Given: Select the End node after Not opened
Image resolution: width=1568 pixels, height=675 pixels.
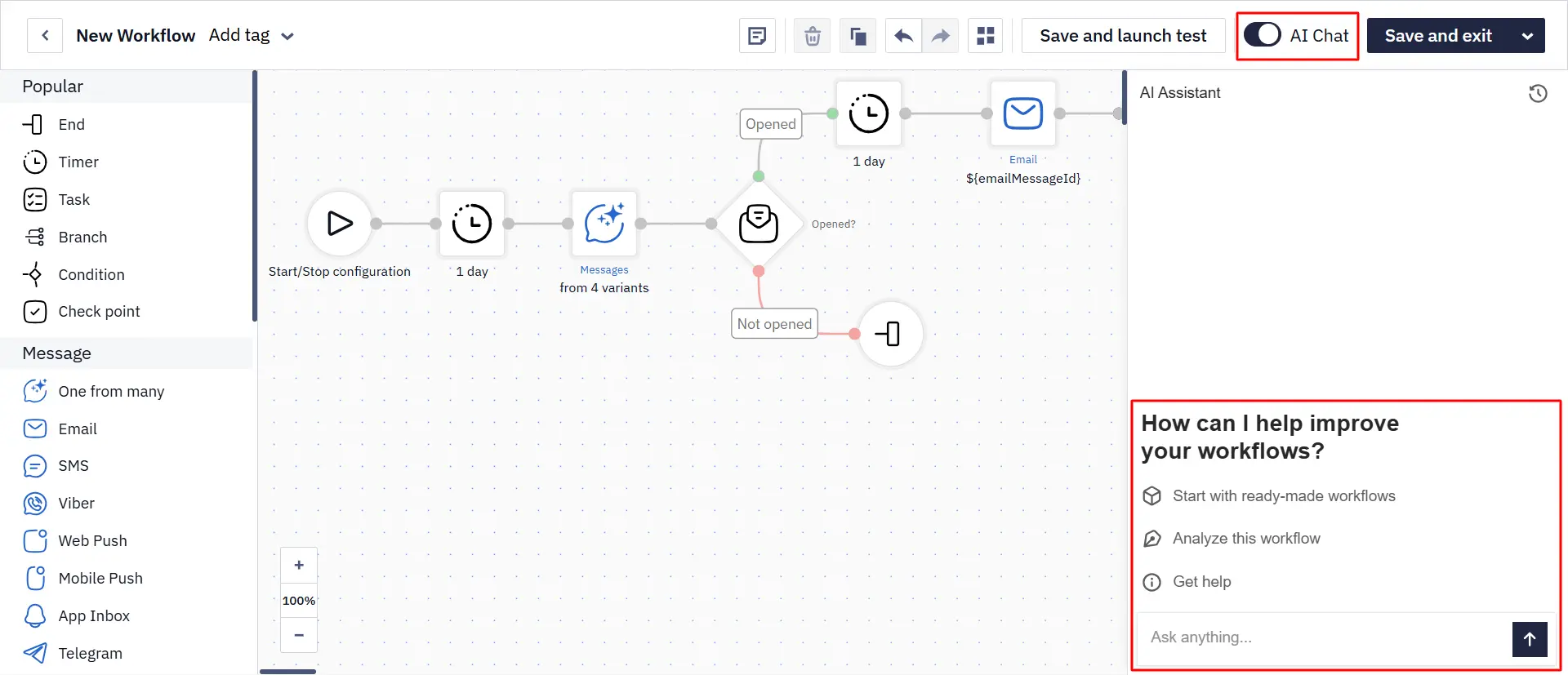Looking at the screenshot, I should (891, 334).
